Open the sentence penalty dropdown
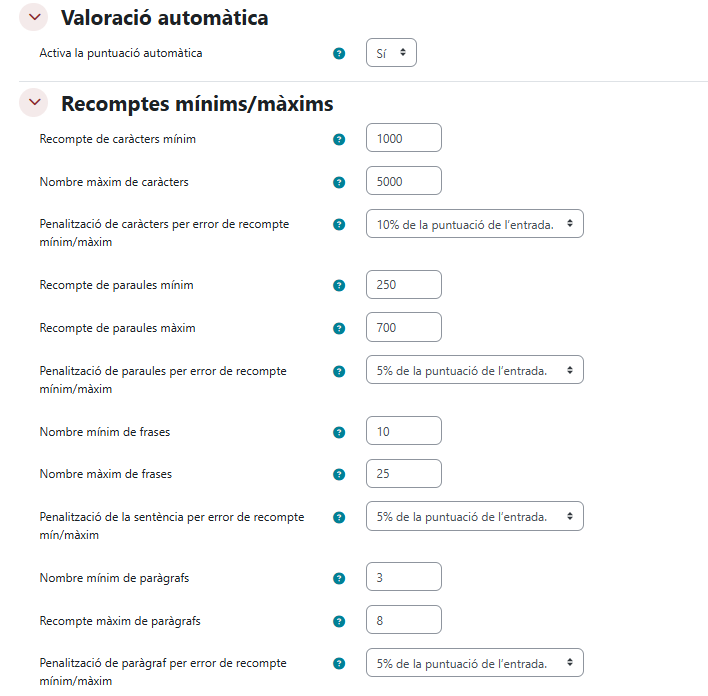Viewport: 708px width, 696px height. pos(475,516)
